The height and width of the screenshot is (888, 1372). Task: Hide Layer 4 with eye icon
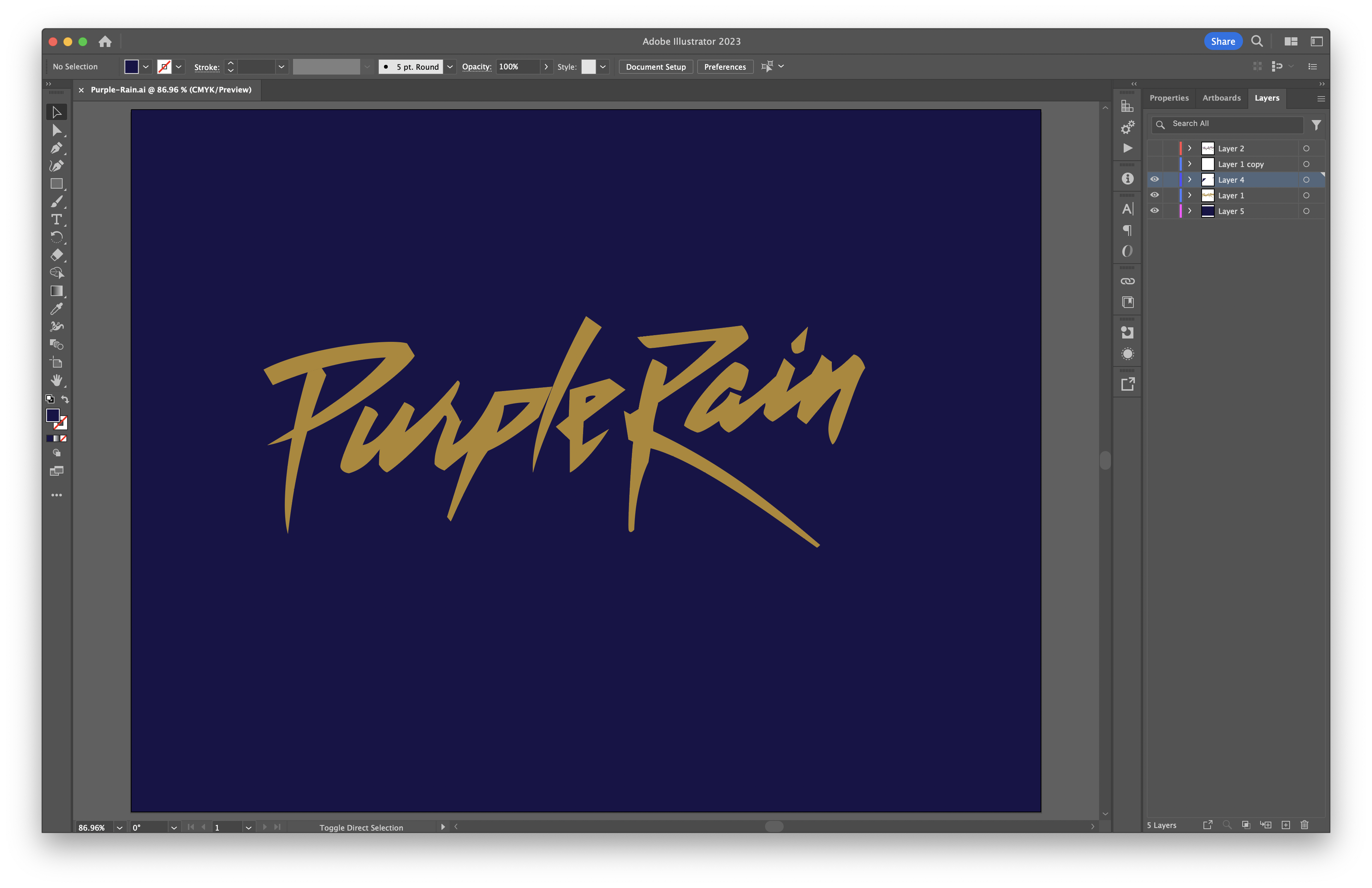(x=1155, y=179)
